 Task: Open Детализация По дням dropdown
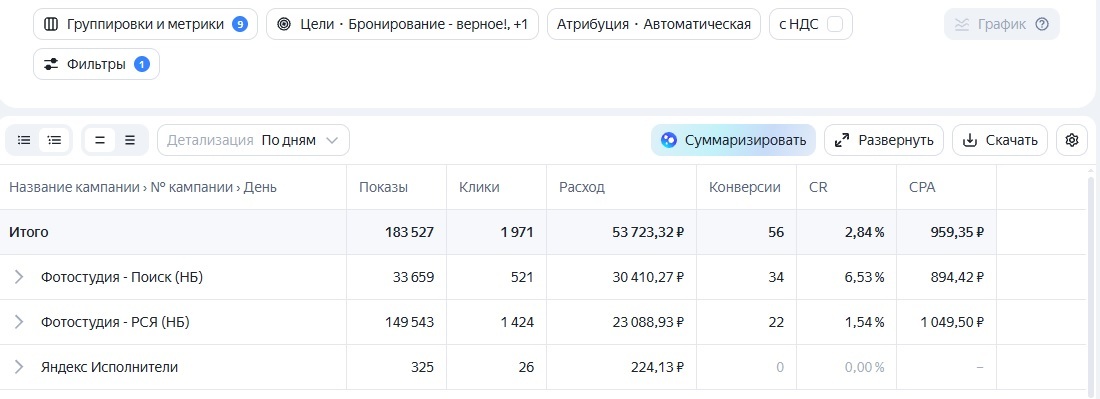[x=253, y=140]
